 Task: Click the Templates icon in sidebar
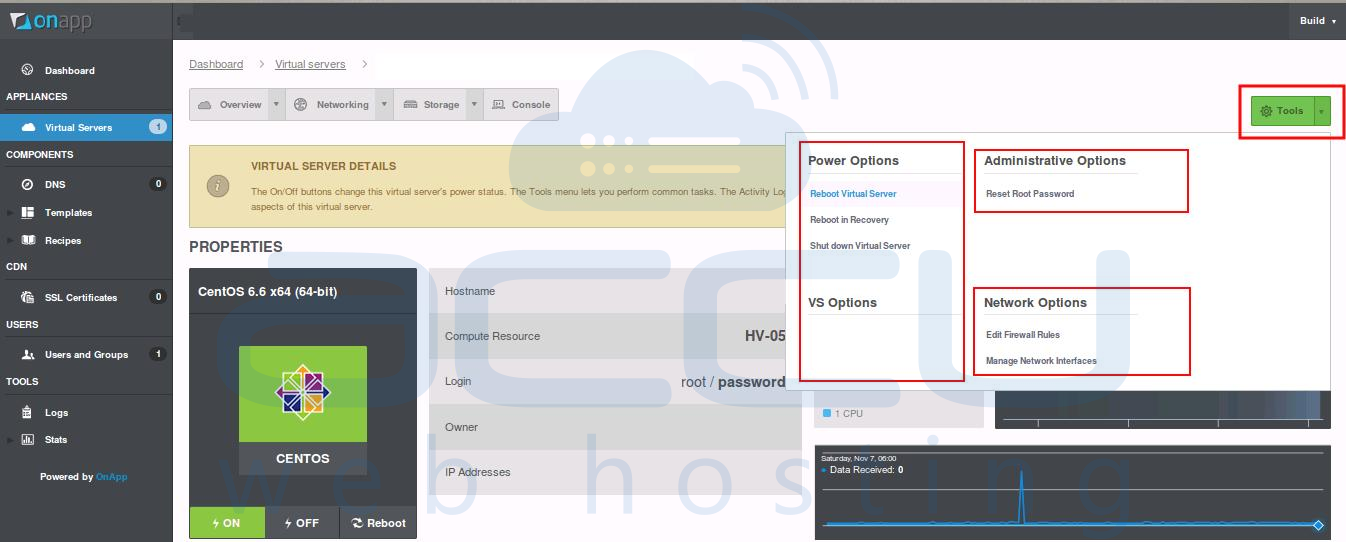tap(28, 212)
